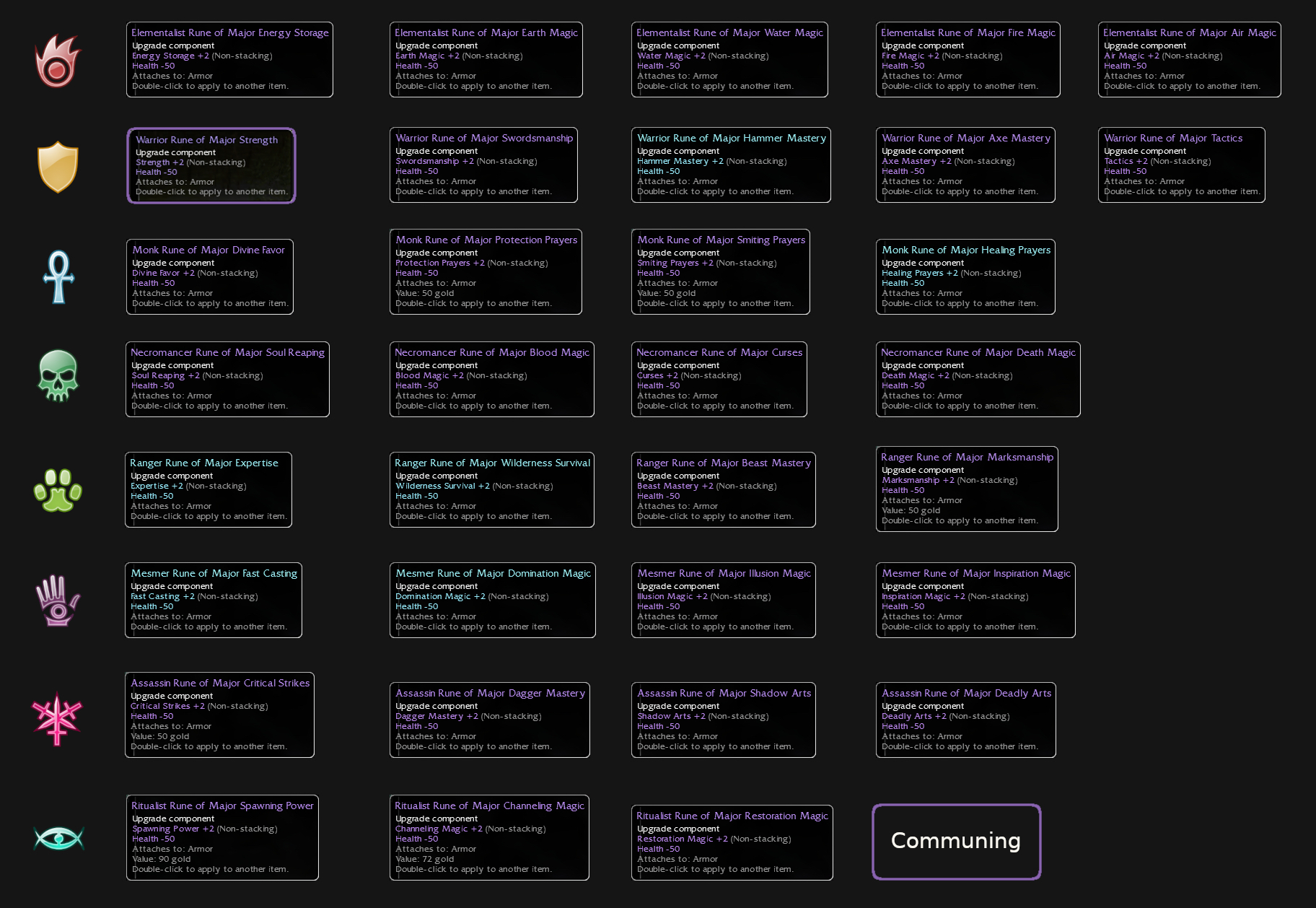1316x908 pixels.
Task: Select Assassin Rune of Major Dagger Mastery card
Action: [x=489, y=720]
